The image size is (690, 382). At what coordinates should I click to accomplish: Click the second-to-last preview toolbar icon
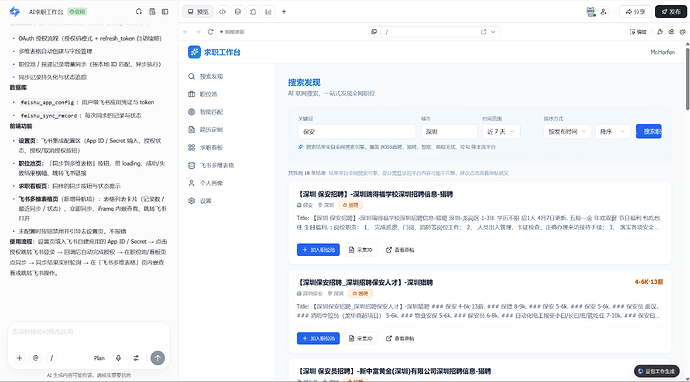coord(671,32)
